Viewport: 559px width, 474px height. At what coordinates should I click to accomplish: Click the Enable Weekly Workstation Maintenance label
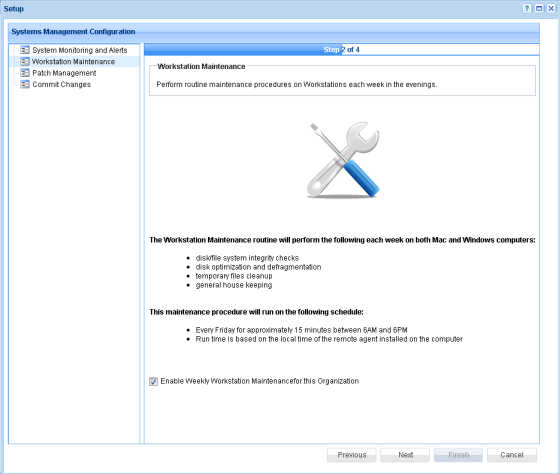coord(260,381)
